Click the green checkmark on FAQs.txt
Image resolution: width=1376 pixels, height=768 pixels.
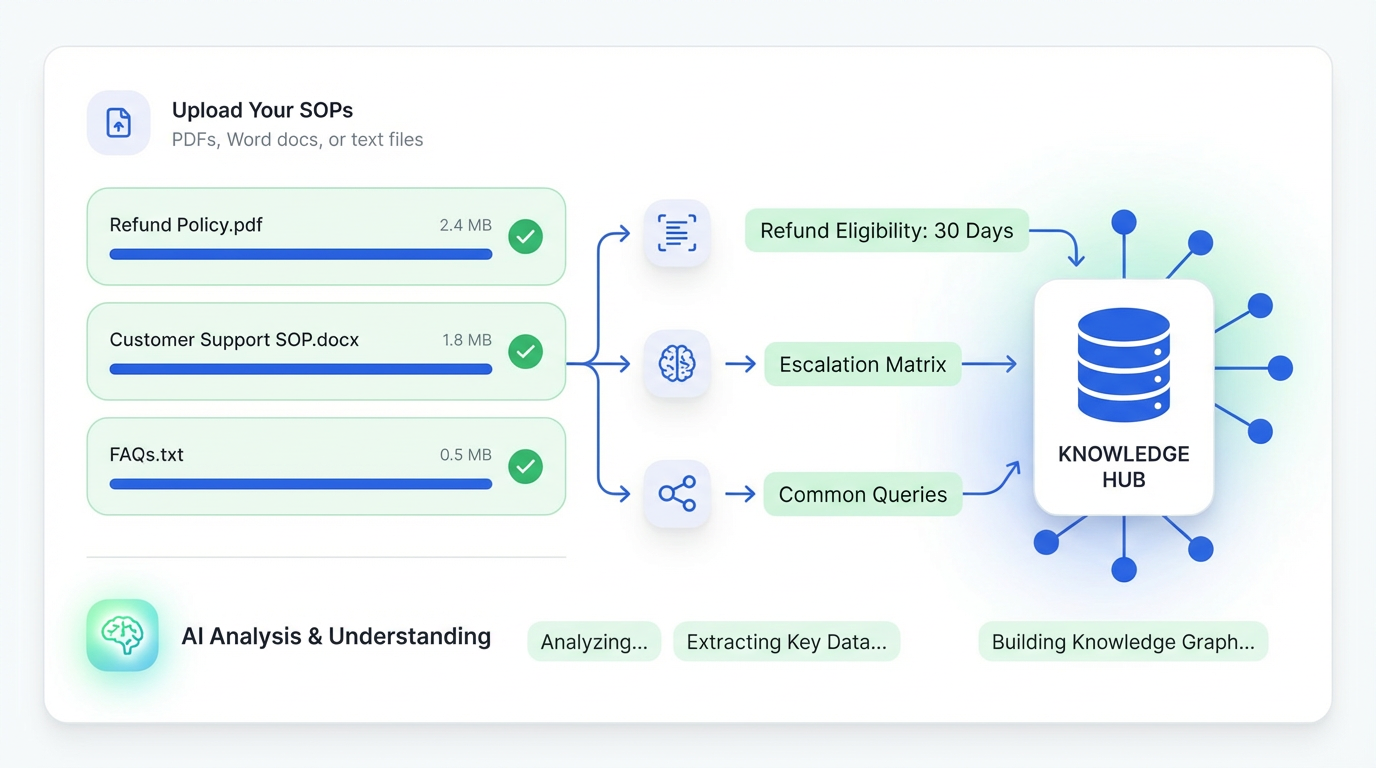point(525,466)
